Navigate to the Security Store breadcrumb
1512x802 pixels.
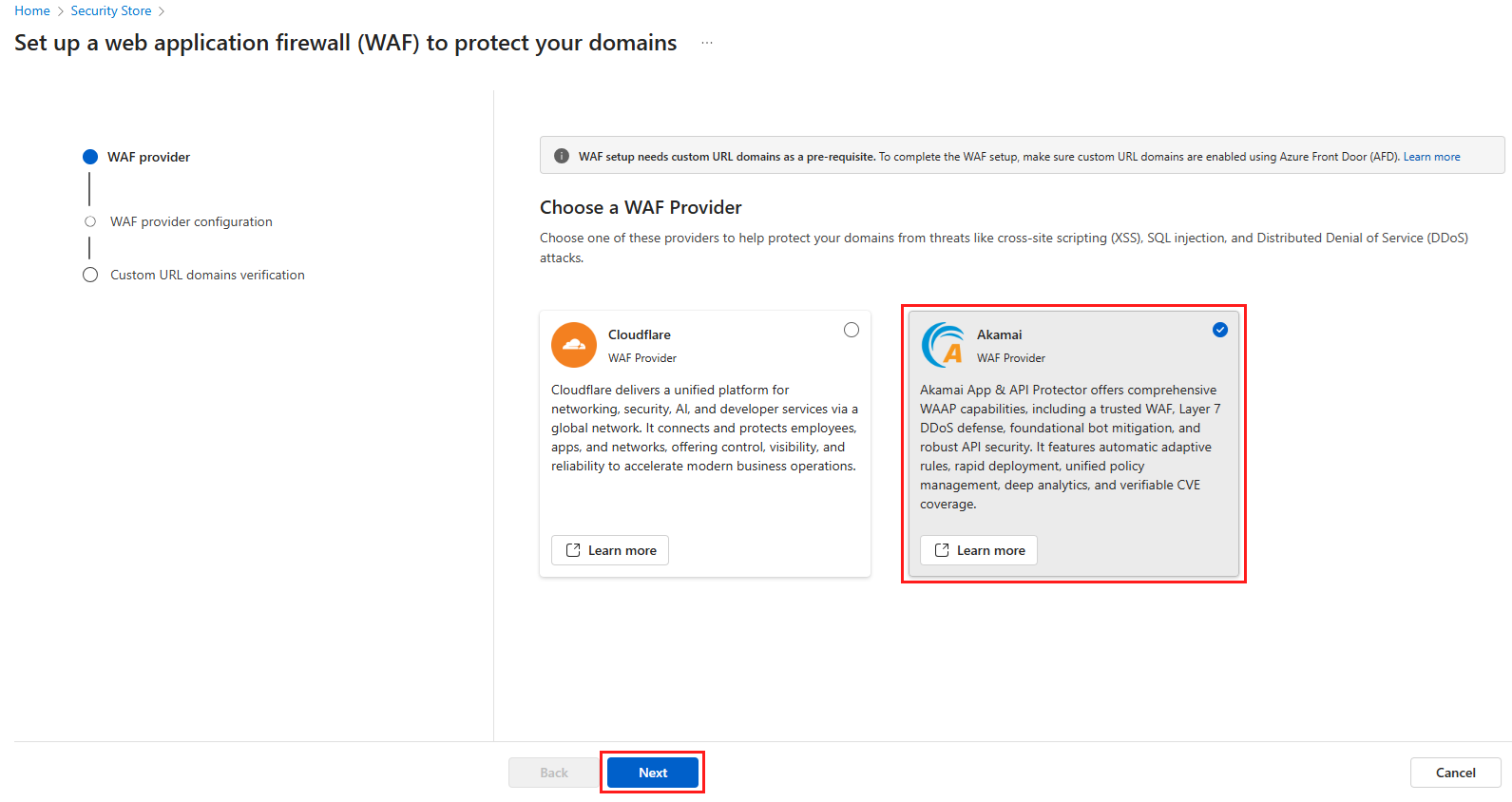[111, 10]
